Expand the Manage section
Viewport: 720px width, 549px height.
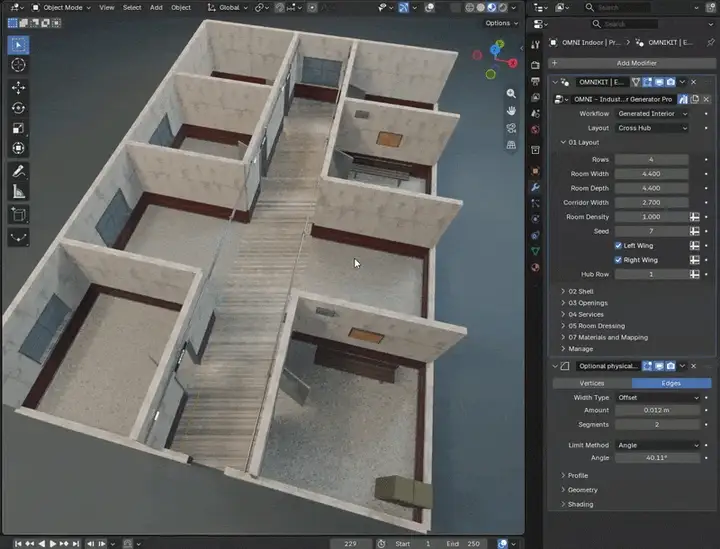pos(576,349)
